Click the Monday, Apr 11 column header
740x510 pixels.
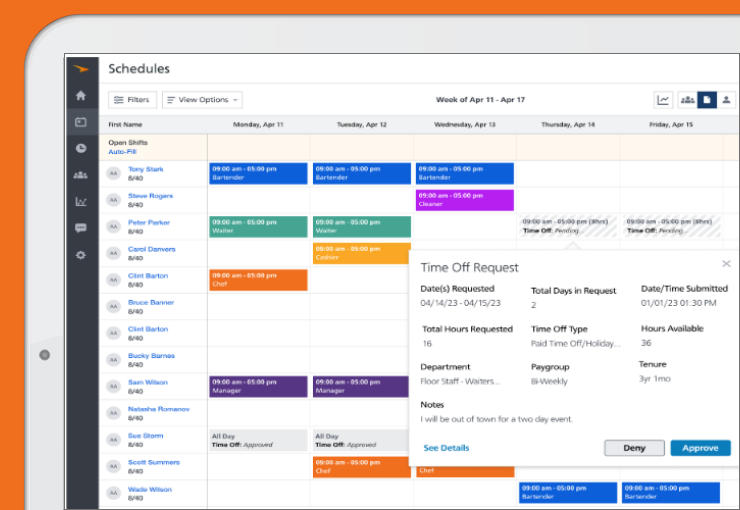click(x=258, y=125)
